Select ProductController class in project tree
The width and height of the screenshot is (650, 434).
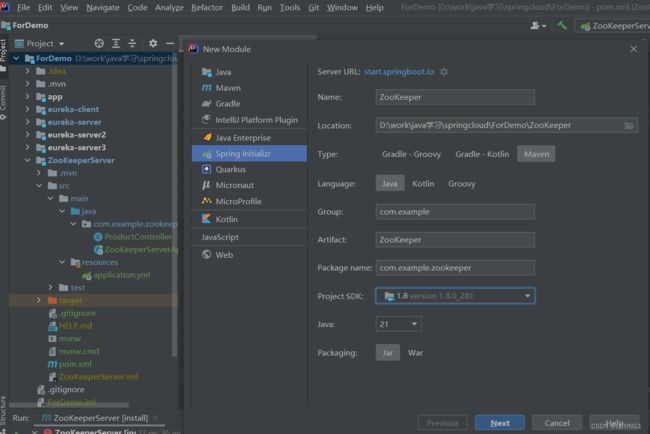click(133, 237)
